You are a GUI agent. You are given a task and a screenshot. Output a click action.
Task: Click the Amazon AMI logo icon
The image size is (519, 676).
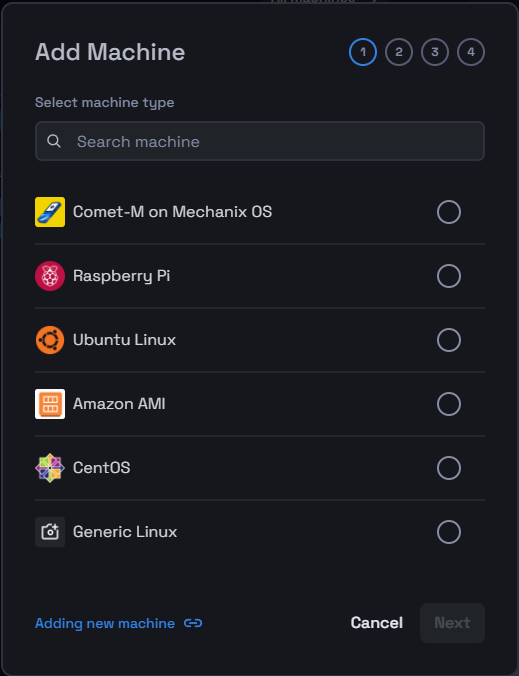50,404
